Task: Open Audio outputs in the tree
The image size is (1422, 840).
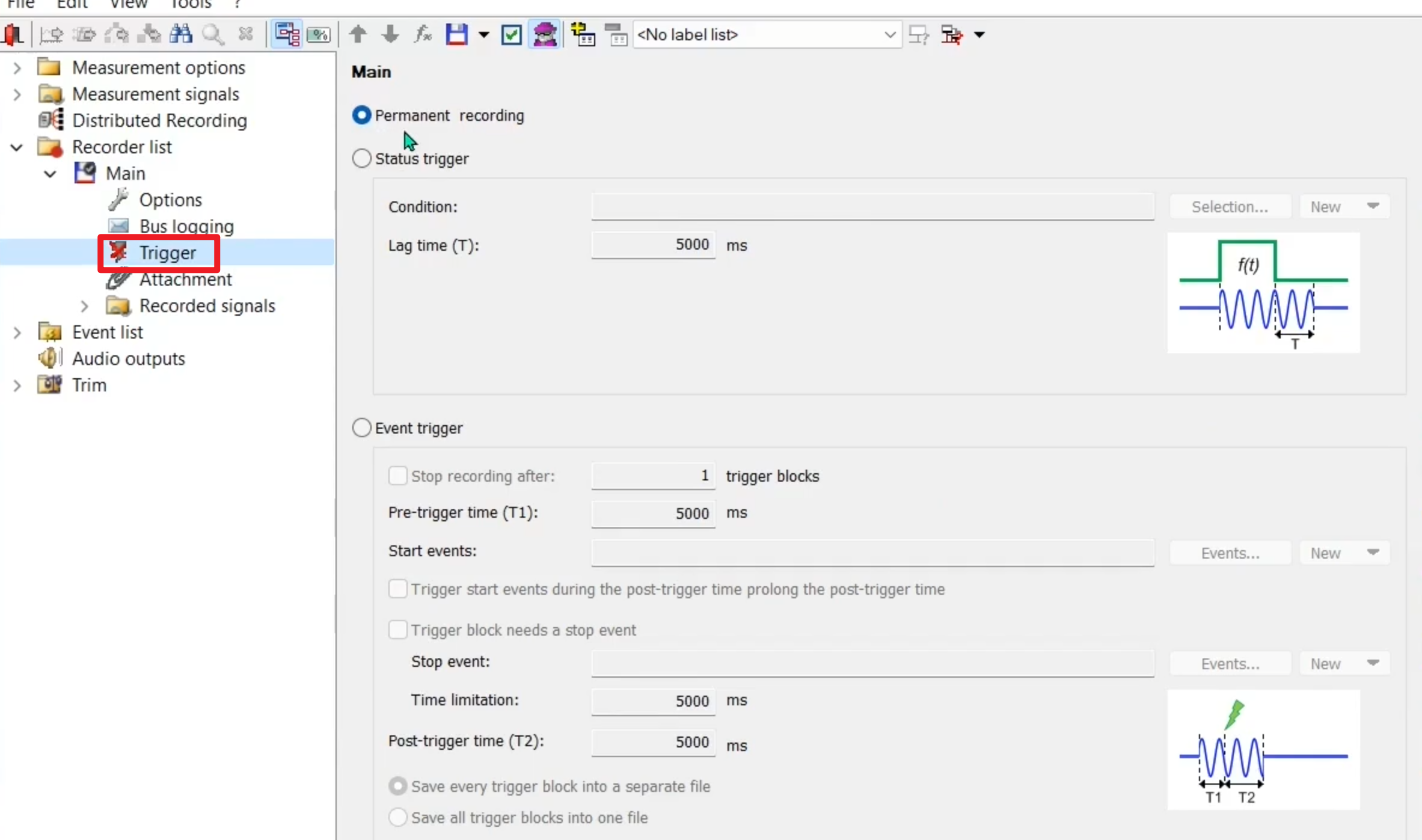Action: tap(128, 358)
